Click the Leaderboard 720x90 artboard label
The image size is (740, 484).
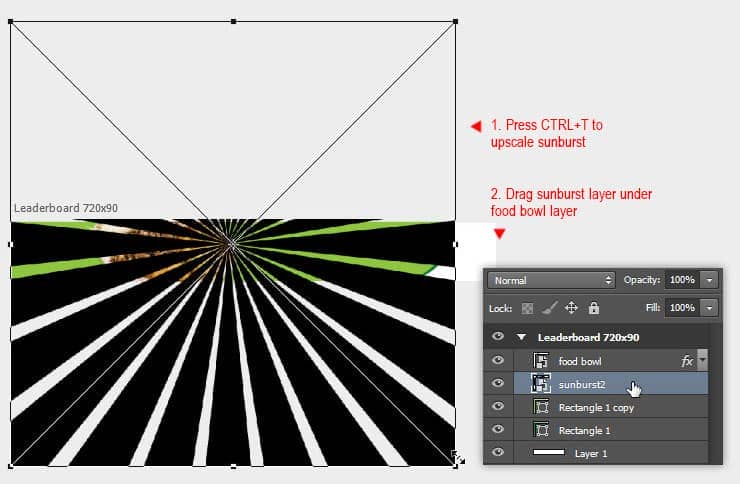coord(66,208)
